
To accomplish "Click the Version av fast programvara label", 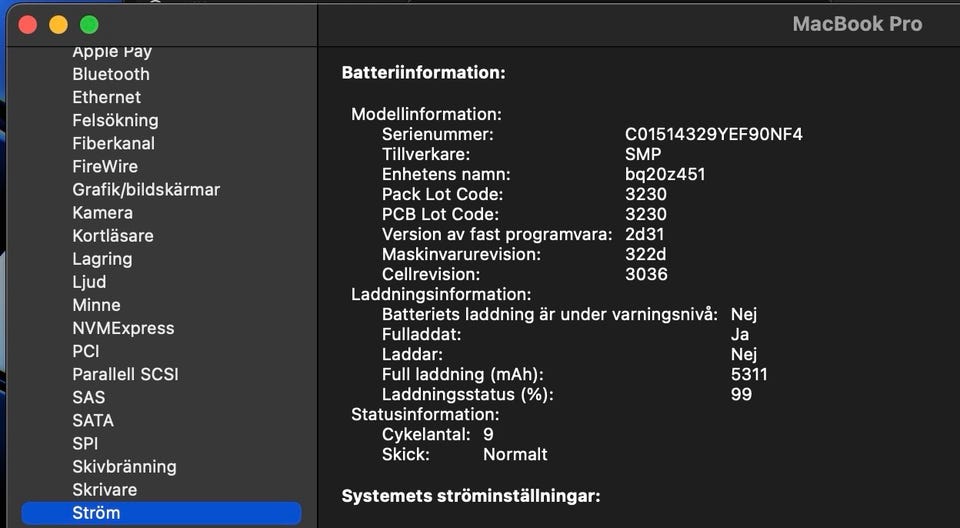I will 497,235.
